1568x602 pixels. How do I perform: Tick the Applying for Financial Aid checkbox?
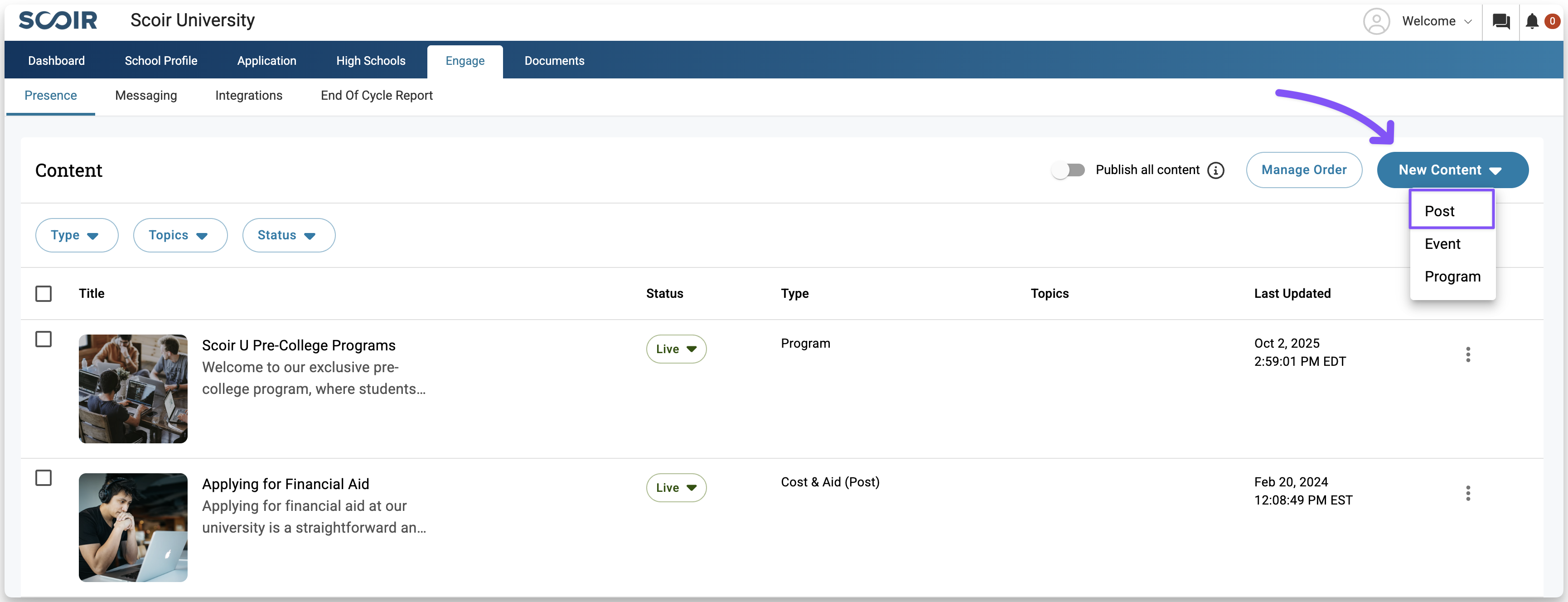[43, 478]
